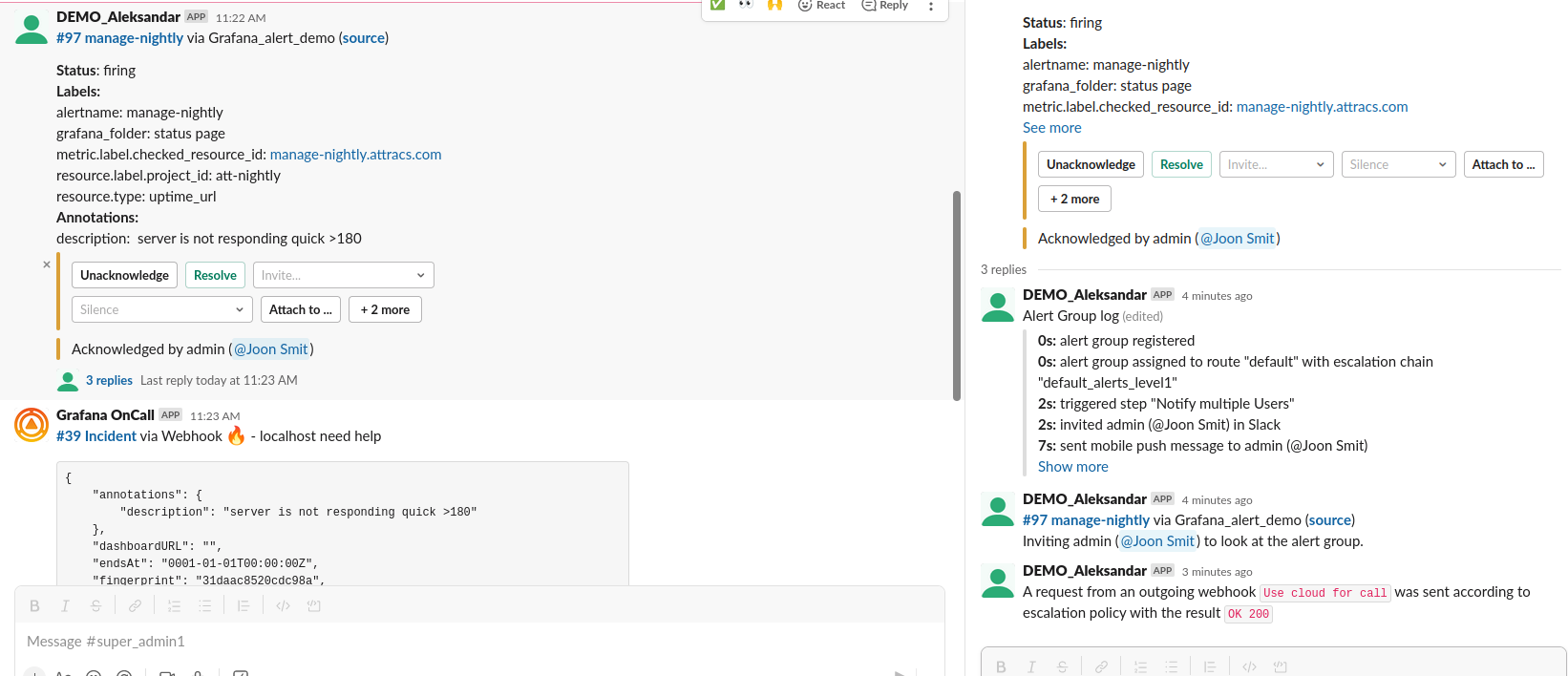Click 'Attach to ...' in the thread panel
Image resolution: width=1568 pixels, height=676 pixels.
pos(1504,164)
